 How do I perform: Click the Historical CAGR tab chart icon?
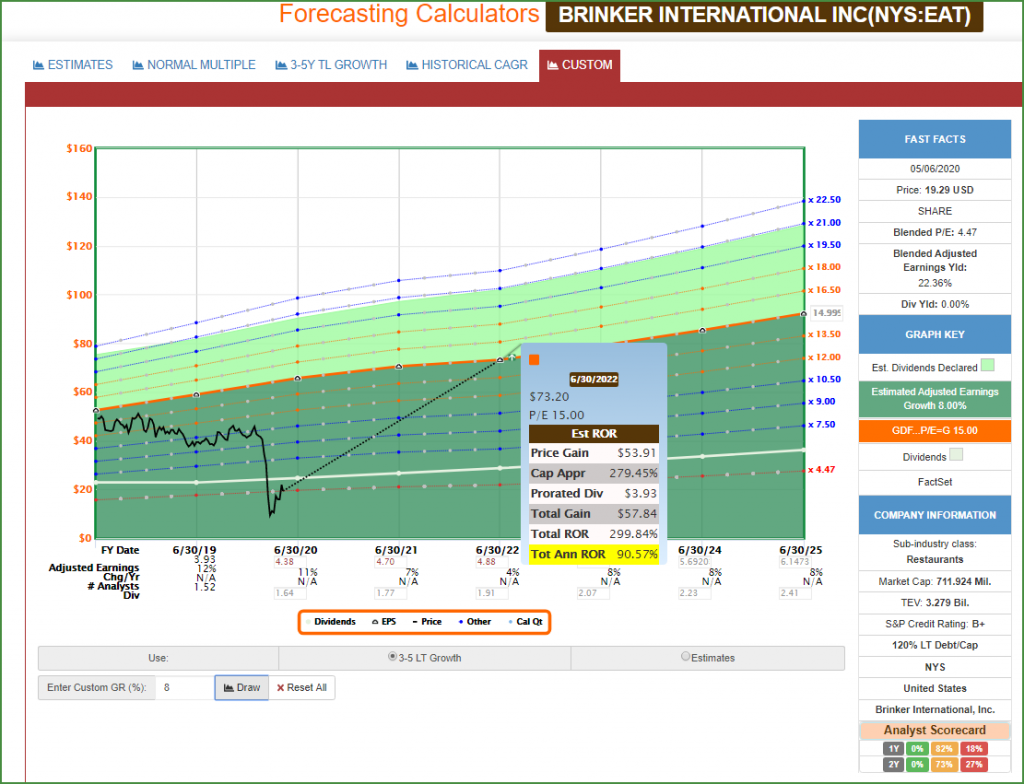pos(412,65)
